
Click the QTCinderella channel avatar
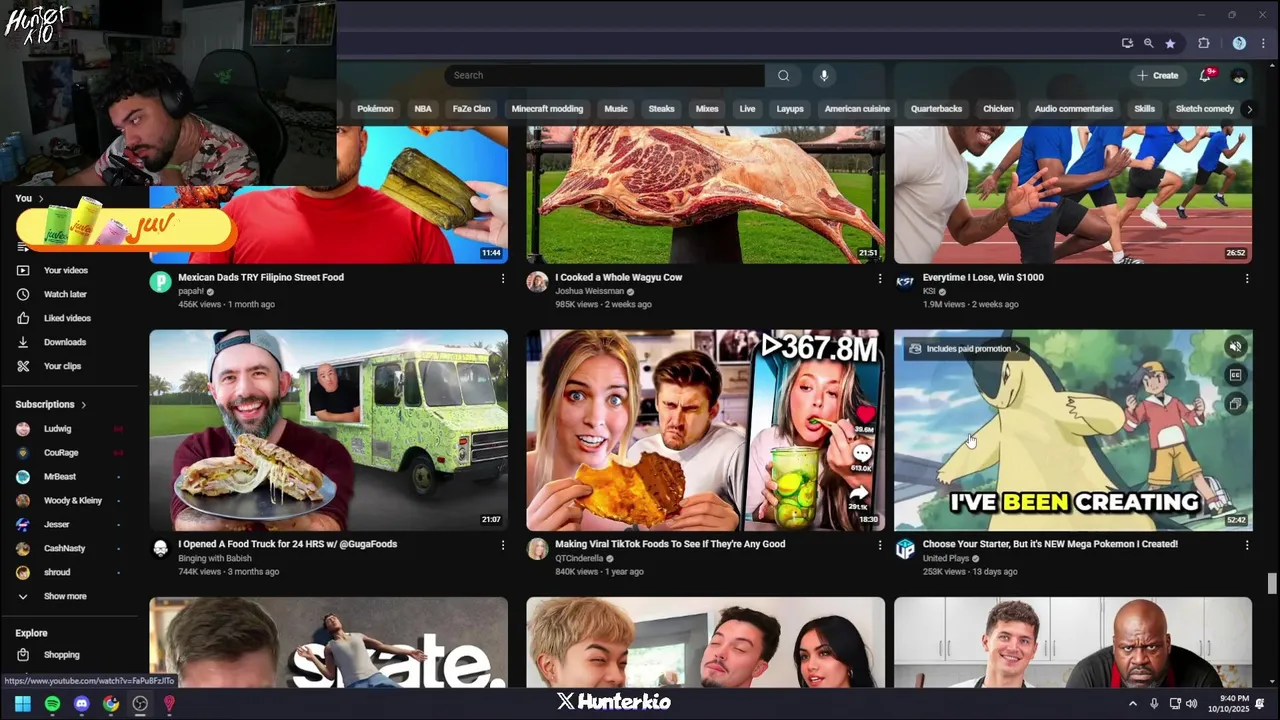point(537,549)
